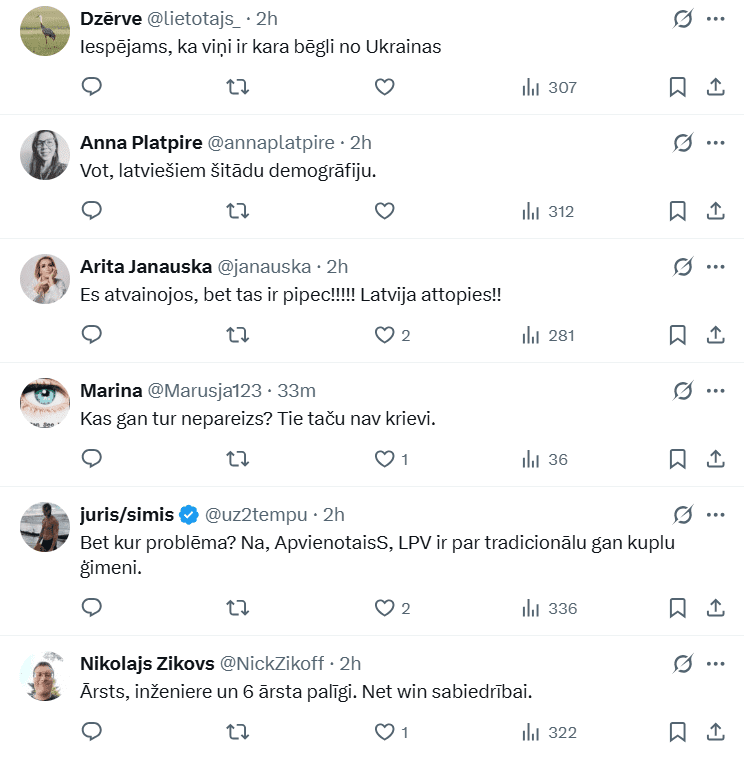This screenshot has width=744, height=759.
Task: View analytics on juris/simis tweet
Action: coord(548,608)
